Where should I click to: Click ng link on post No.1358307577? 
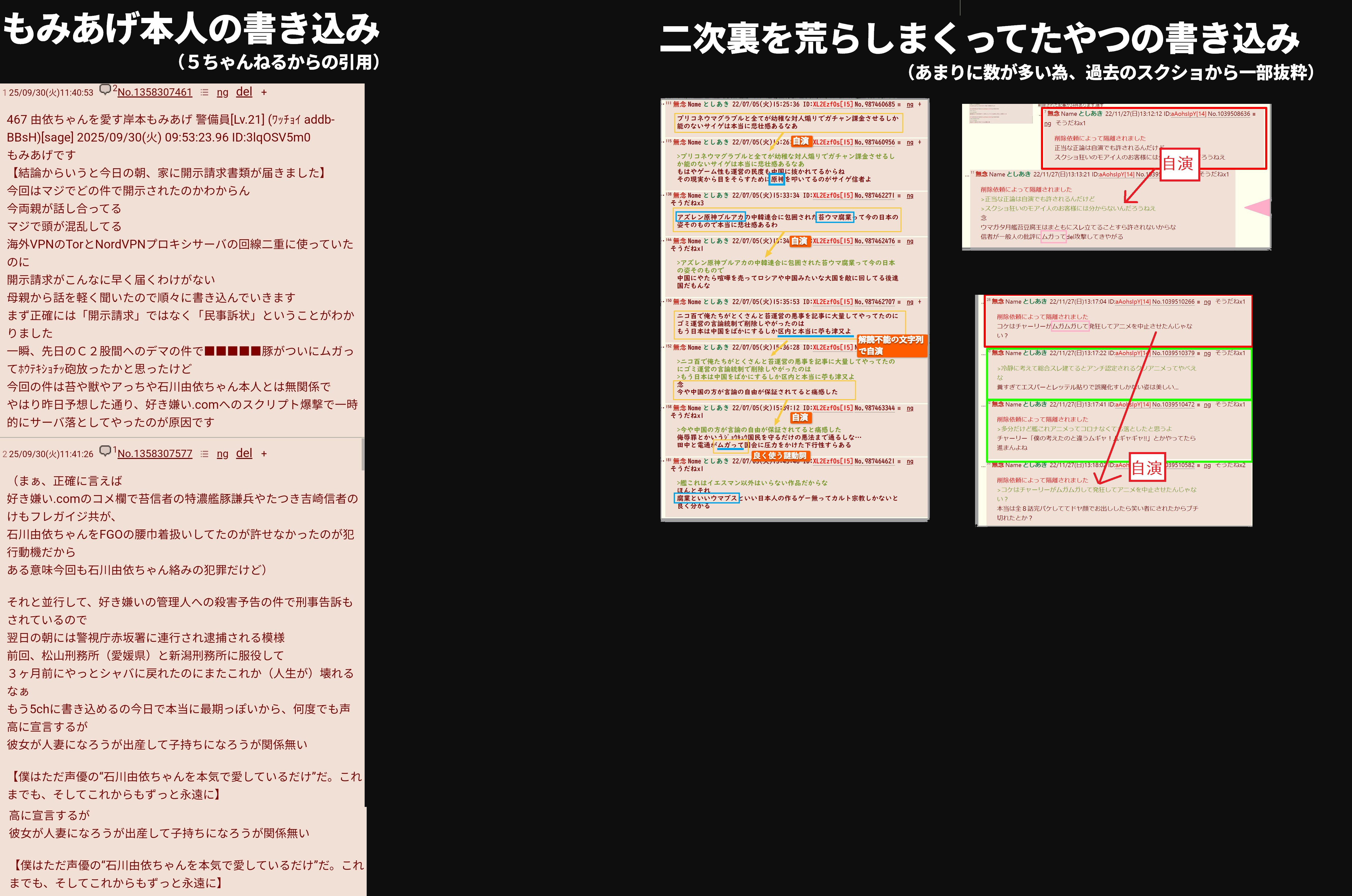pyautogui.click(x=222, y=454)
